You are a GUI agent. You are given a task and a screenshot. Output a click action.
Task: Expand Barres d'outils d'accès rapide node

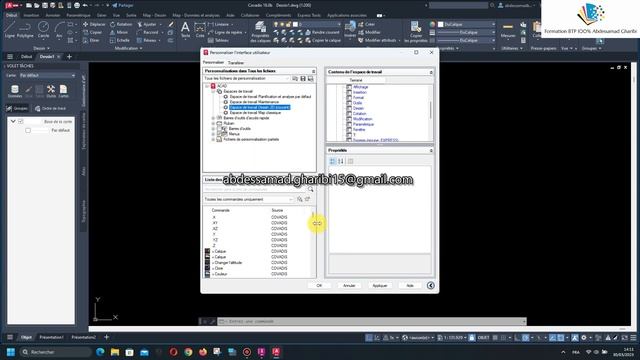(213, 118)
